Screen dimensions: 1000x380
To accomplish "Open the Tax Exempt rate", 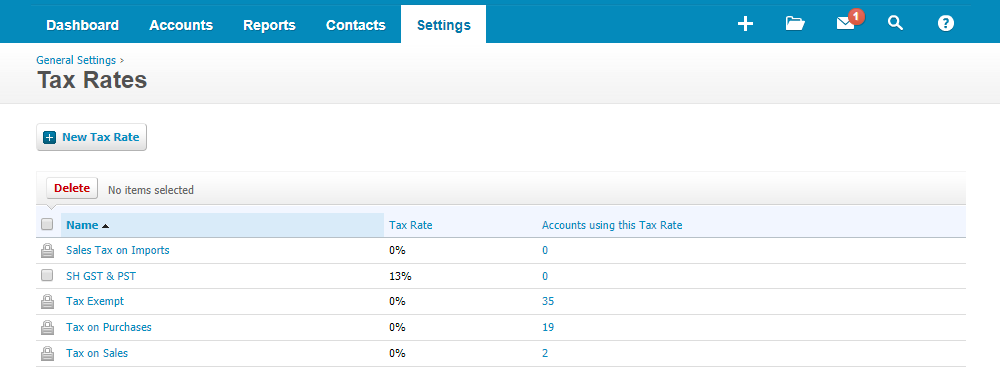I will pos(95,301).
